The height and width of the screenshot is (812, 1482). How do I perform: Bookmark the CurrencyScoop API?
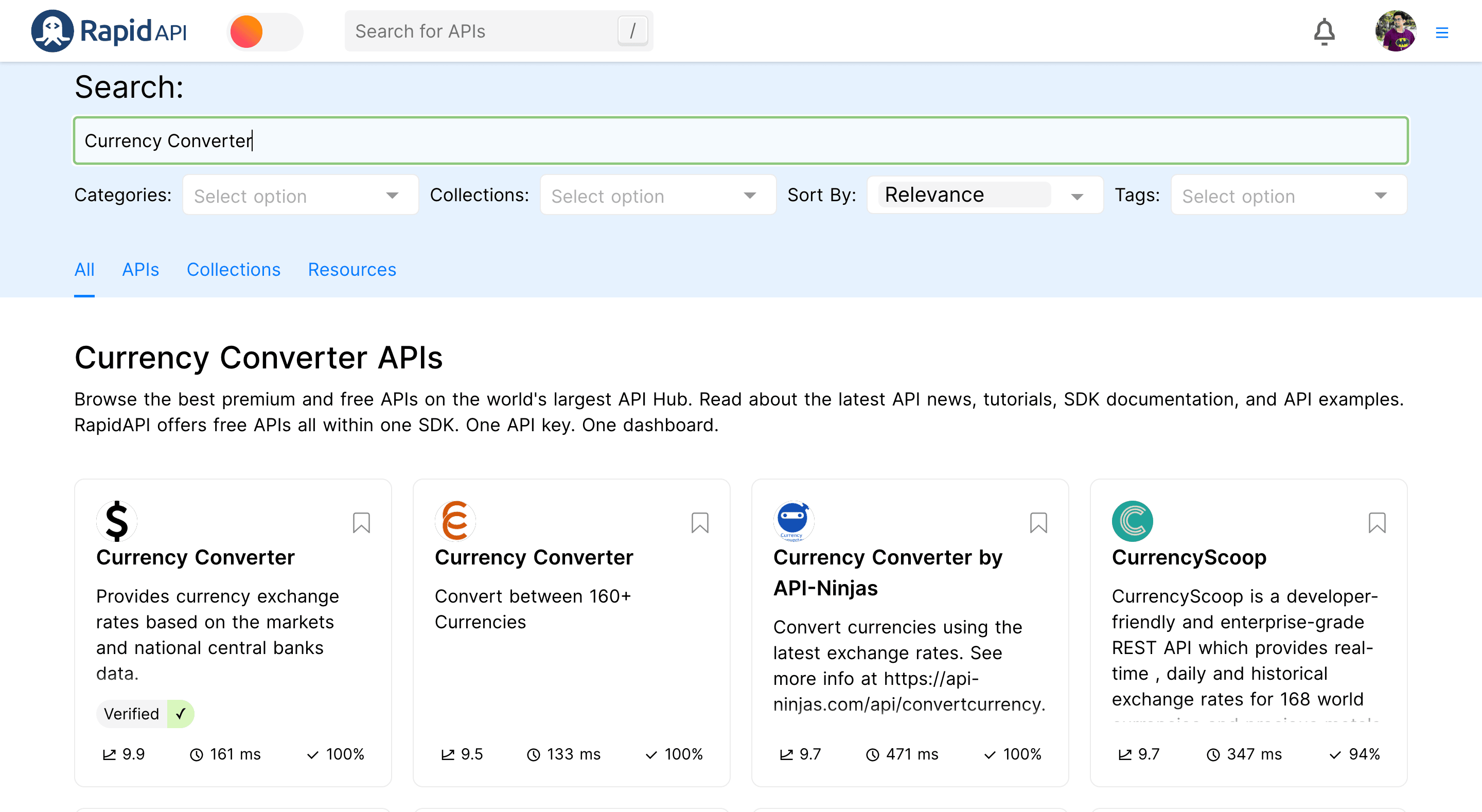[1377, 522]
